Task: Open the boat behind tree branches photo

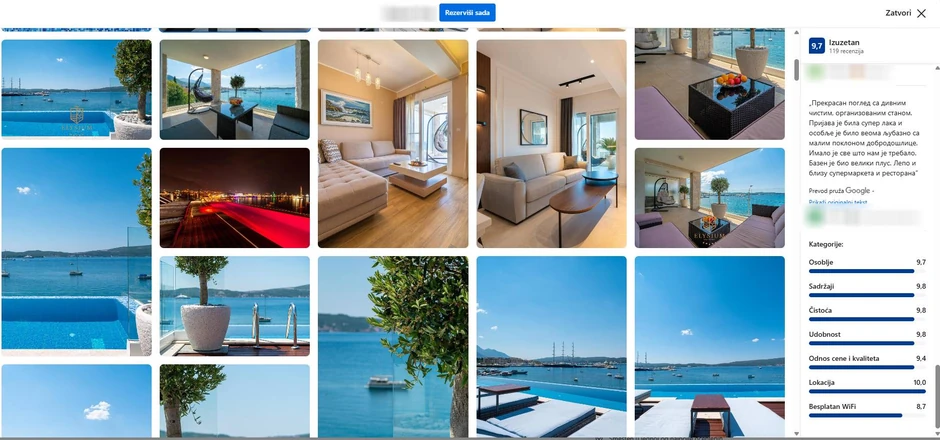Action: click(393, 346)
